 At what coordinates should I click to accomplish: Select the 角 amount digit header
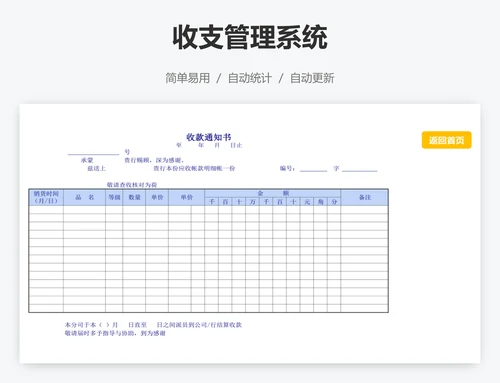click(320, 202)
